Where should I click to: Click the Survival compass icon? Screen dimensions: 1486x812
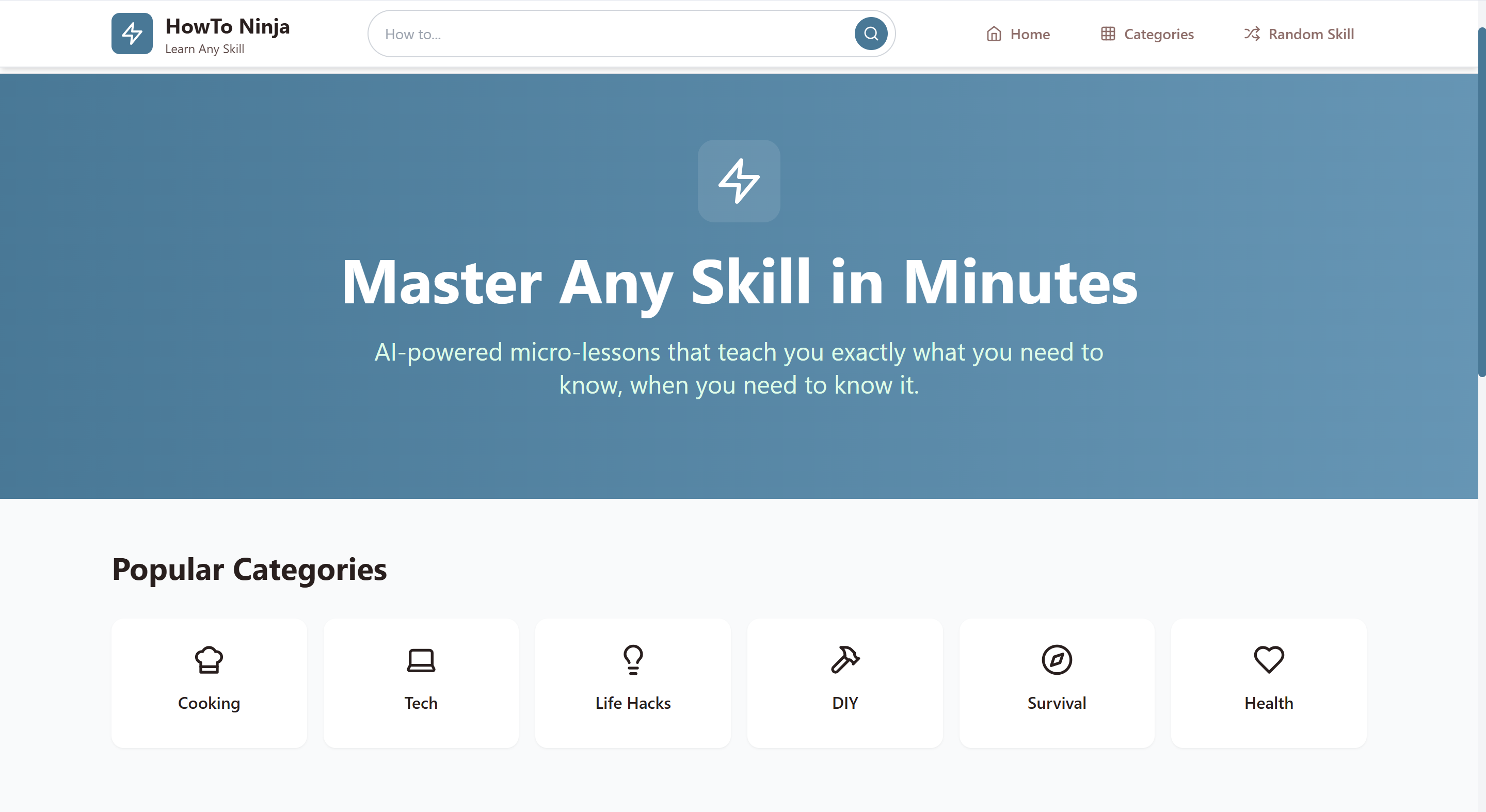point(1056,659)
